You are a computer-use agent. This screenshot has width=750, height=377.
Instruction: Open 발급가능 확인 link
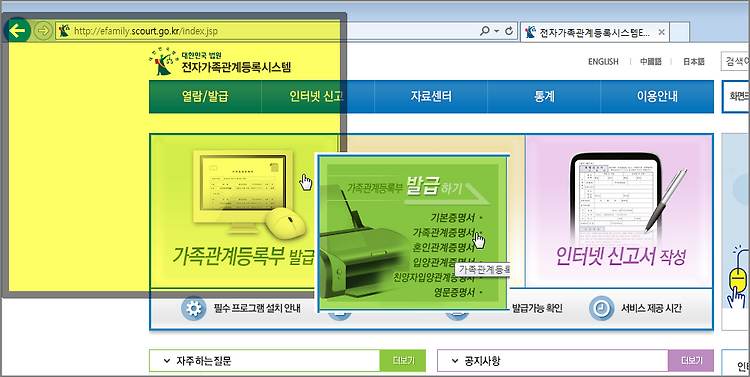(537, 309)
